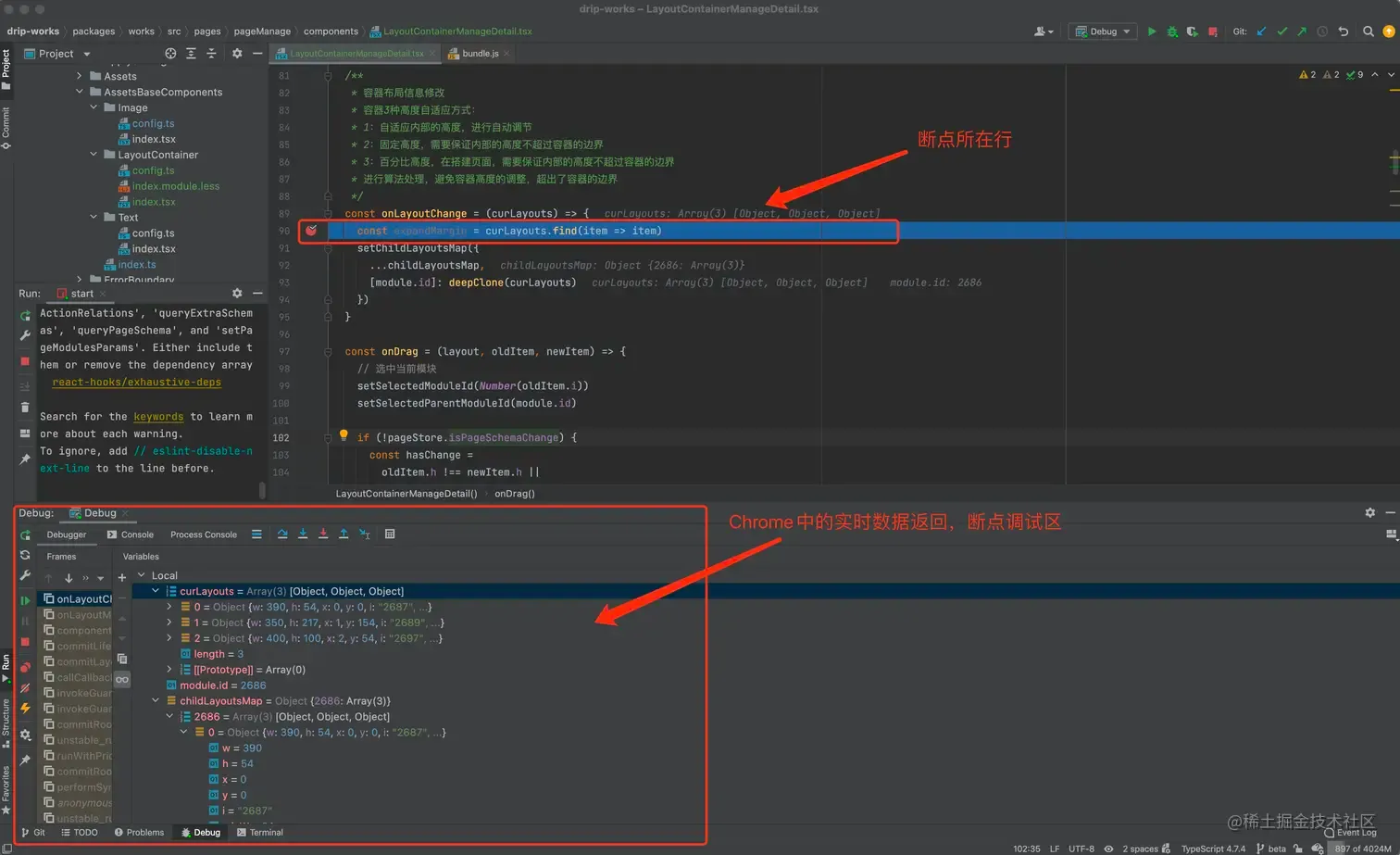Click beta branch in status bar

click(x=1270, y=849)
